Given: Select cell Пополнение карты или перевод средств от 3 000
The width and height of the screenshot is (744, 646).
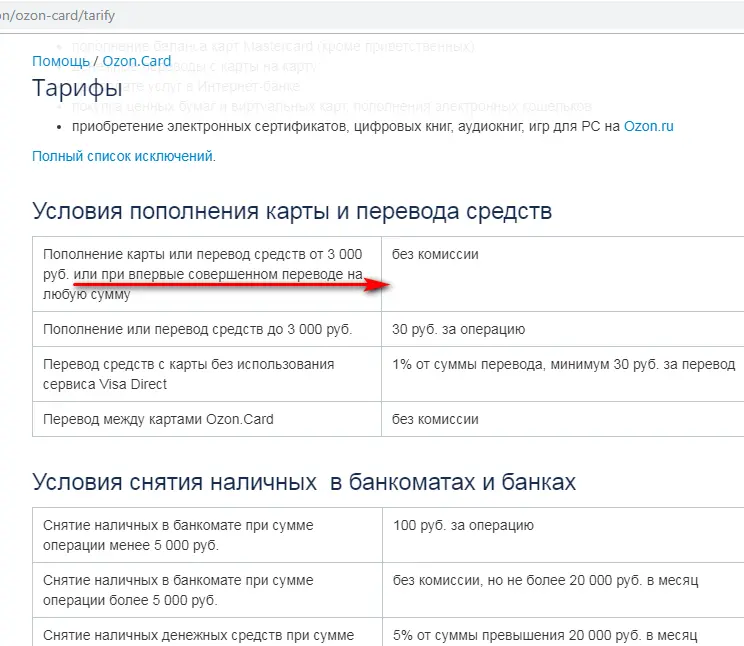Looking at the screenshot, I should [207, 274].
